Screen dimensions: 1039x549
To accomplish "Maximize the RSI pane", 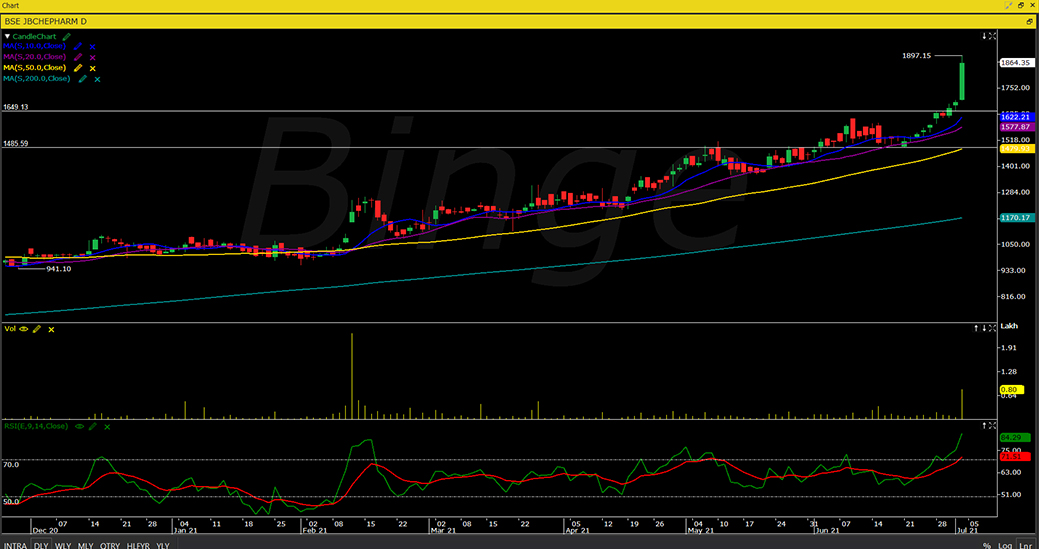I will coord(992,424).
